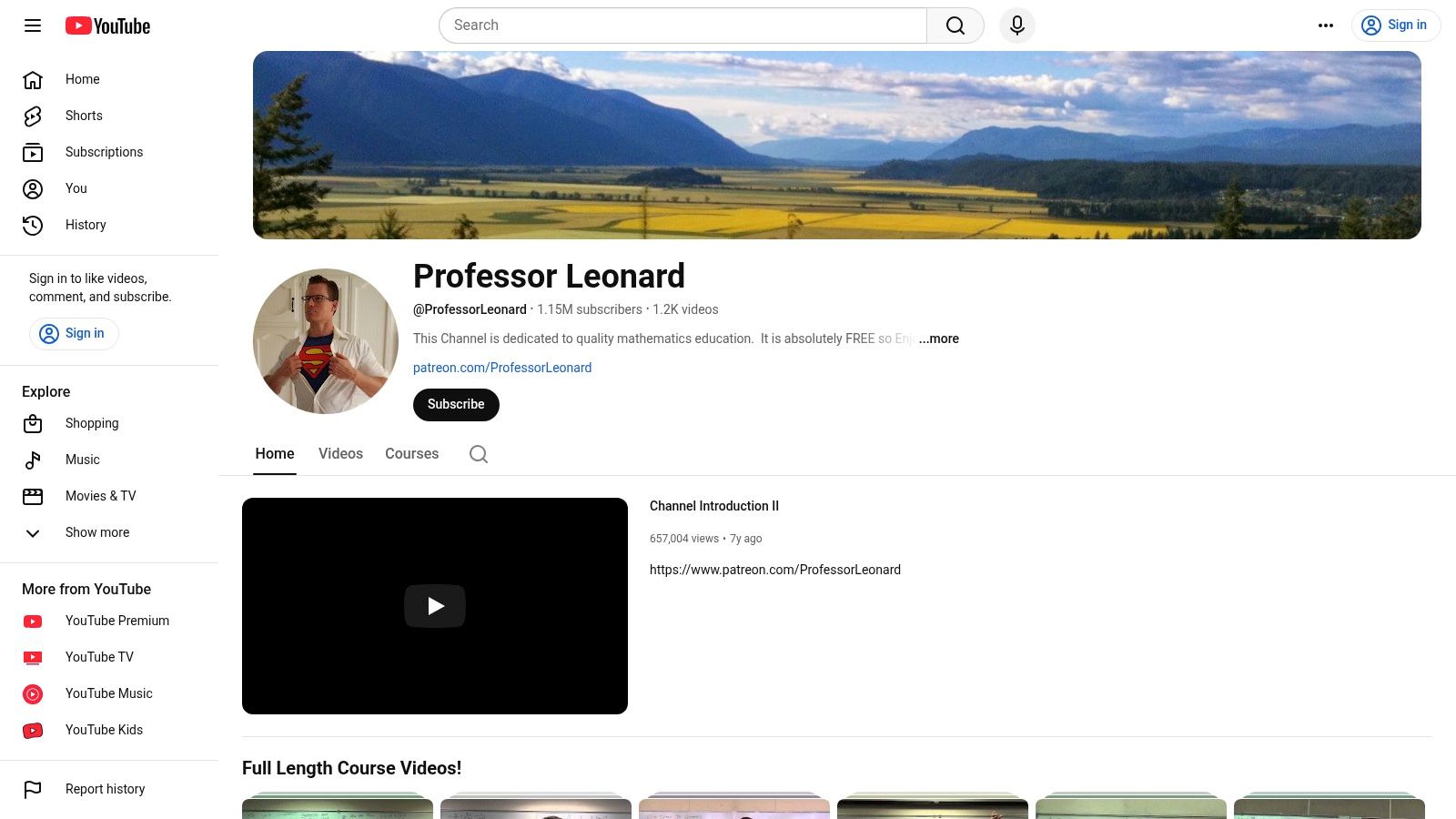The image size is (1456, 819).
Task: Click the @ProfessorLeonard handle
Action: tap(470, 309)
